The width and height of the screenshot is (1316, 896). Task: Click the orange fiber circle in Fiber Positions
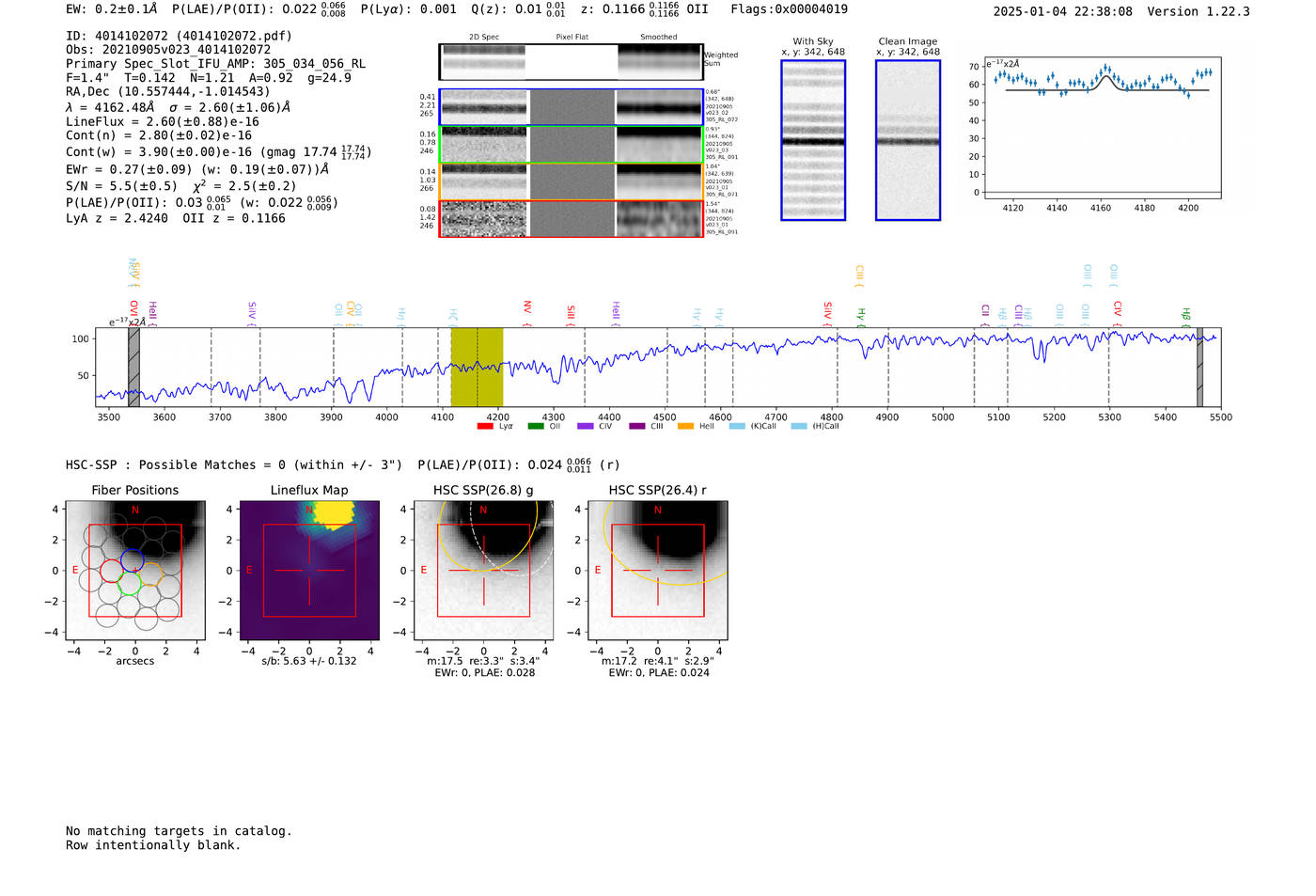tap(152, 571)
